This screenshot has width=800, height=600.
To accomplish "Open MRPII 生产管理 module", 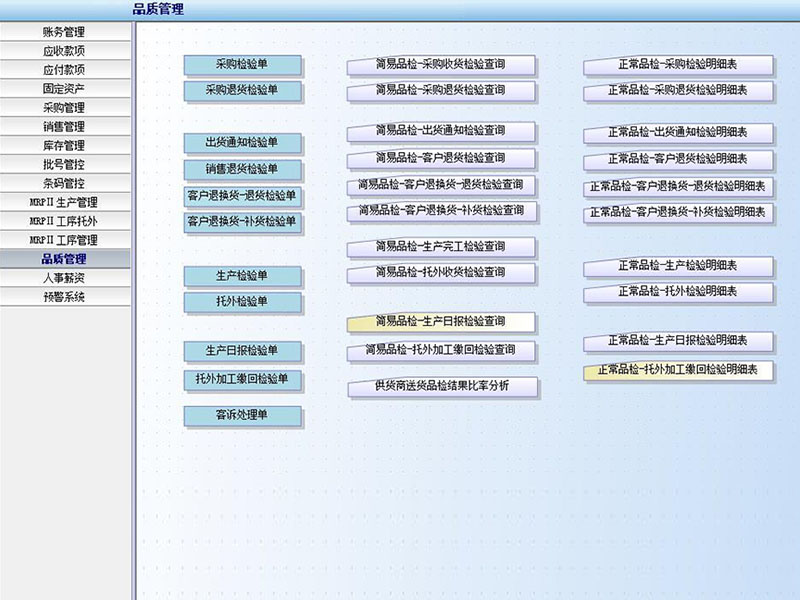I will point(65,202).
